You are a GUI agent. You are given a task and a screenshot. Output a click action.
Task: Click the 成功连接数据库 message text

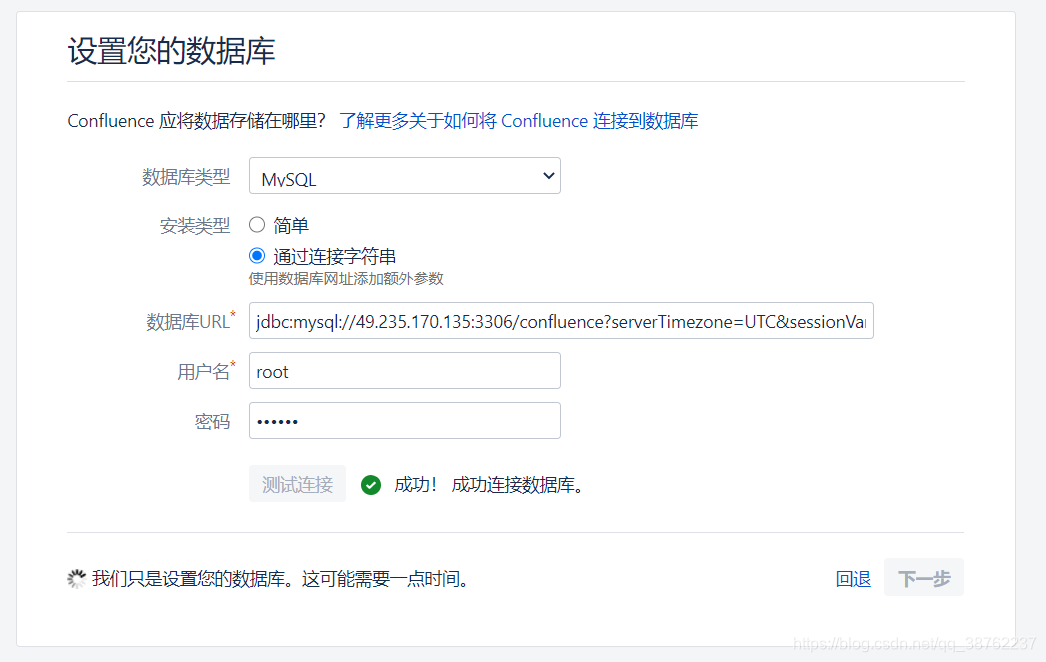[518, 485]
